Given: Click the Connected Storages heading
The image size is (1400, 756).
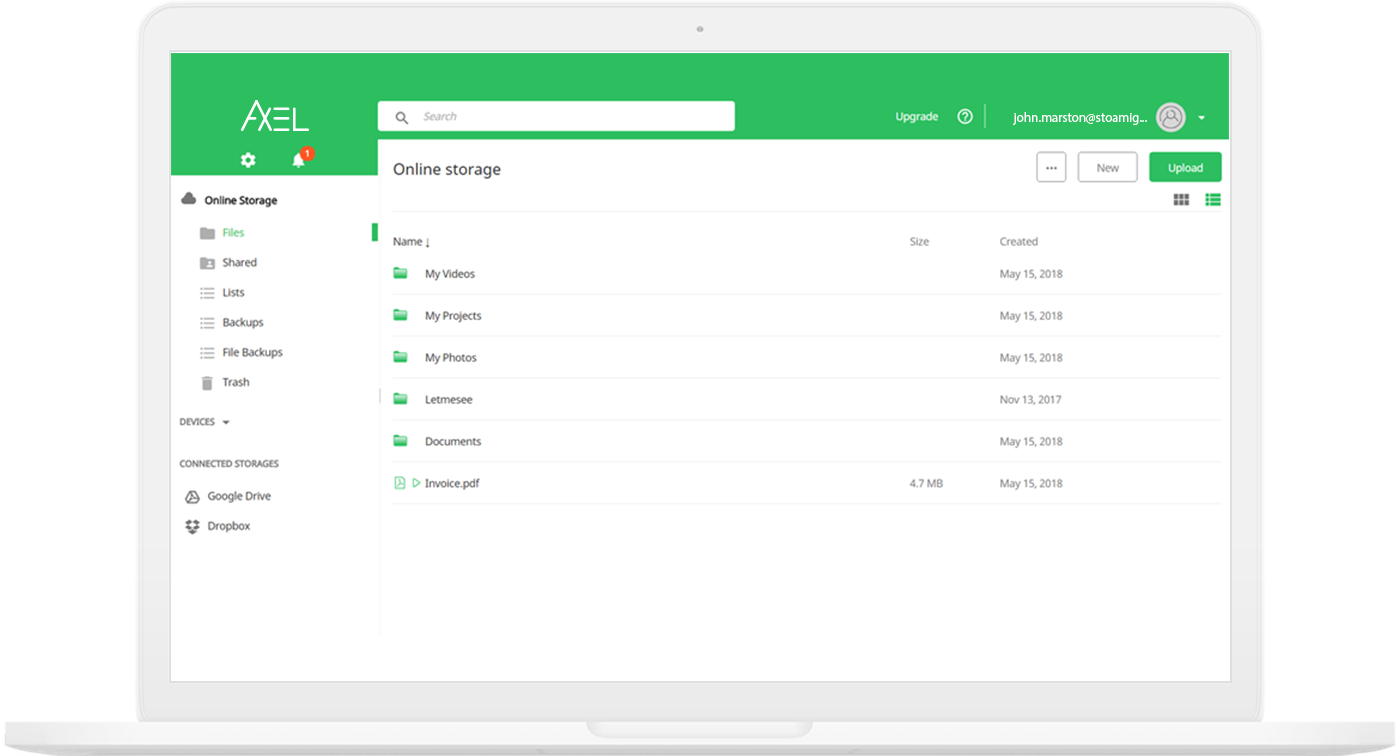Looking at the screenshot, I should [229, 464].
